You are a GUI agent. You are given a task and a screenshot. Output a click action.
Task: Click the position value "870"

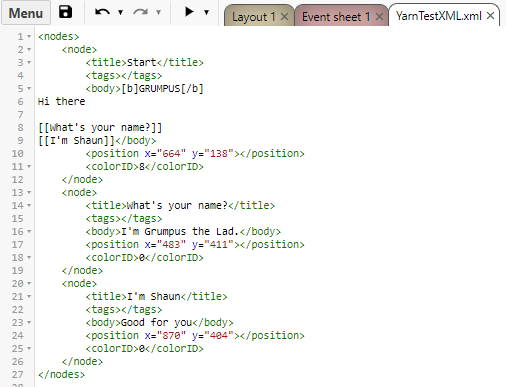point(171,335)
